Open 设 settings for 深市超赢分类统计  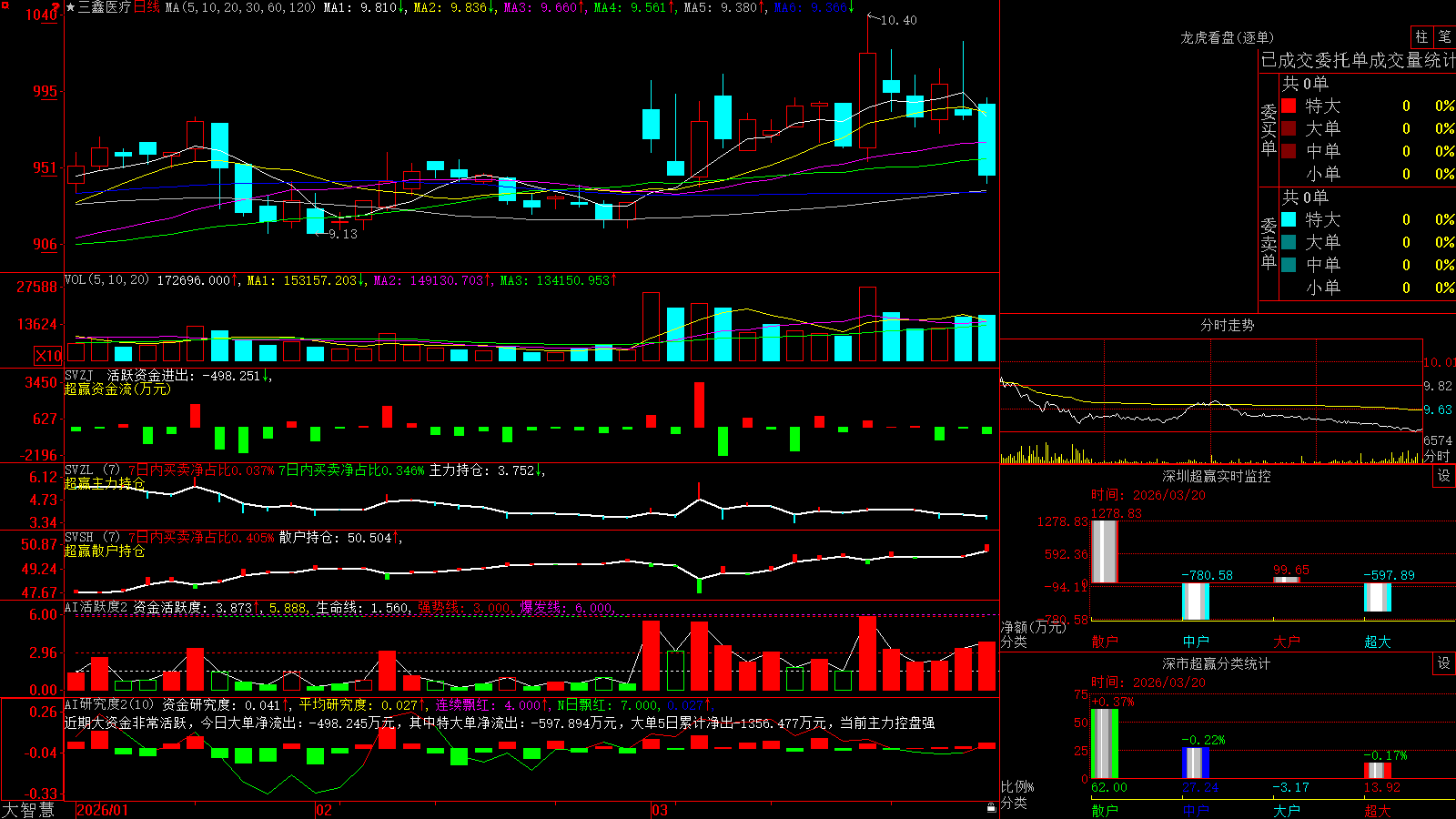coord(1444,663)
